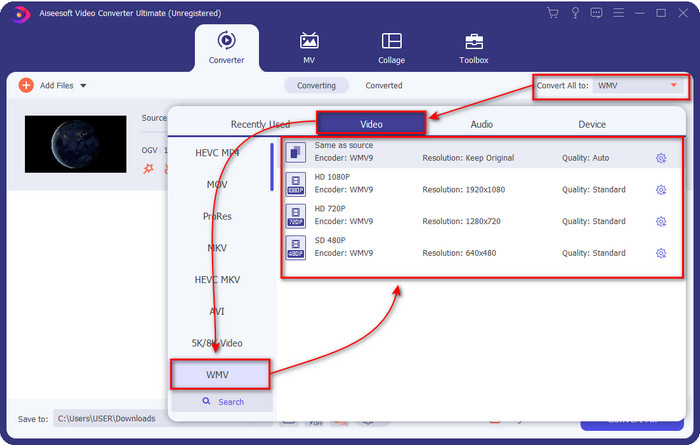Viewport: 700px width, 445px height.
Task: Choose 5K/8K Video format in list
Action: coord(217,343)
